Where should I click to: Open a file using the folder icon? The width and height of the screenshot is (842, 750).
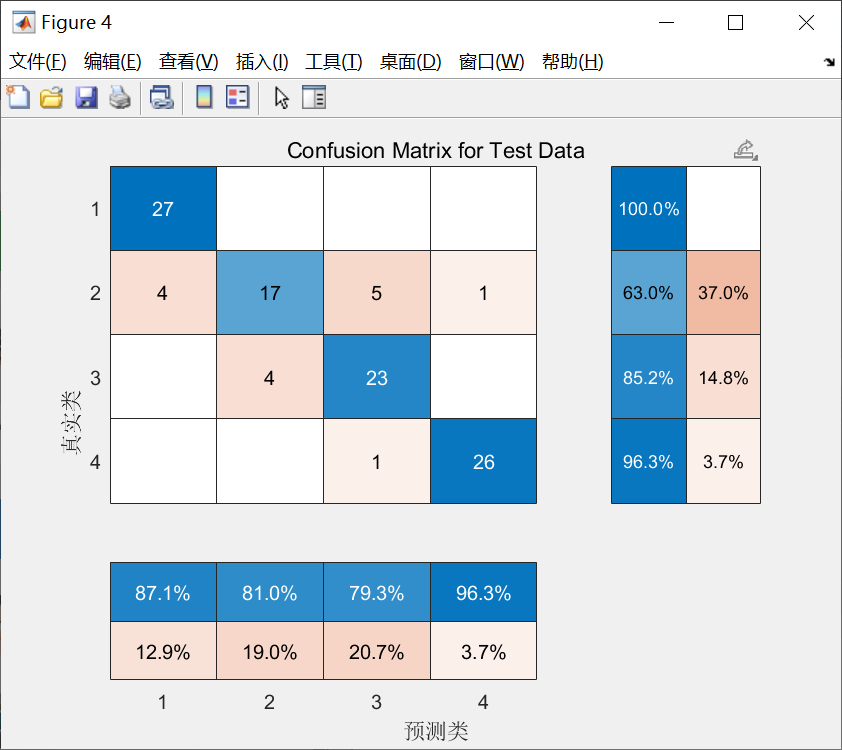point(51,97)
